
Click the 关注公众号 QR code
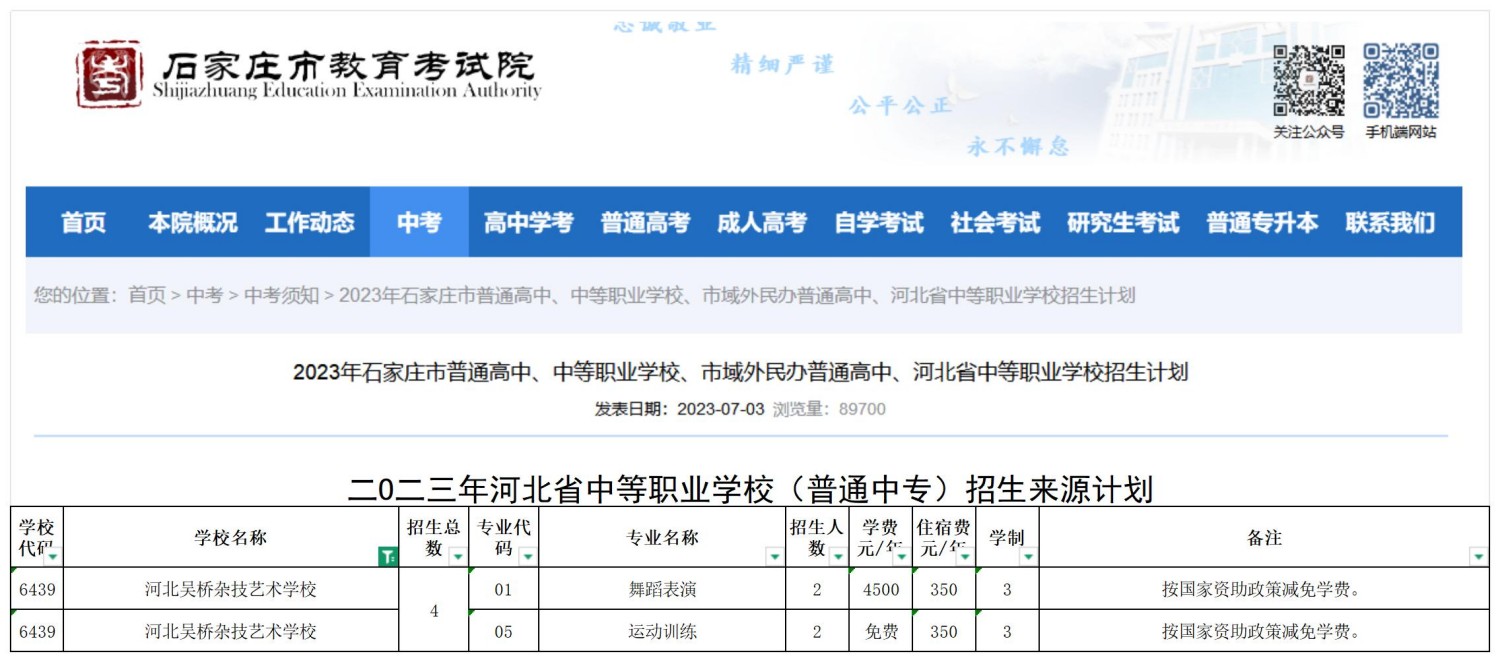(1308, 80)
